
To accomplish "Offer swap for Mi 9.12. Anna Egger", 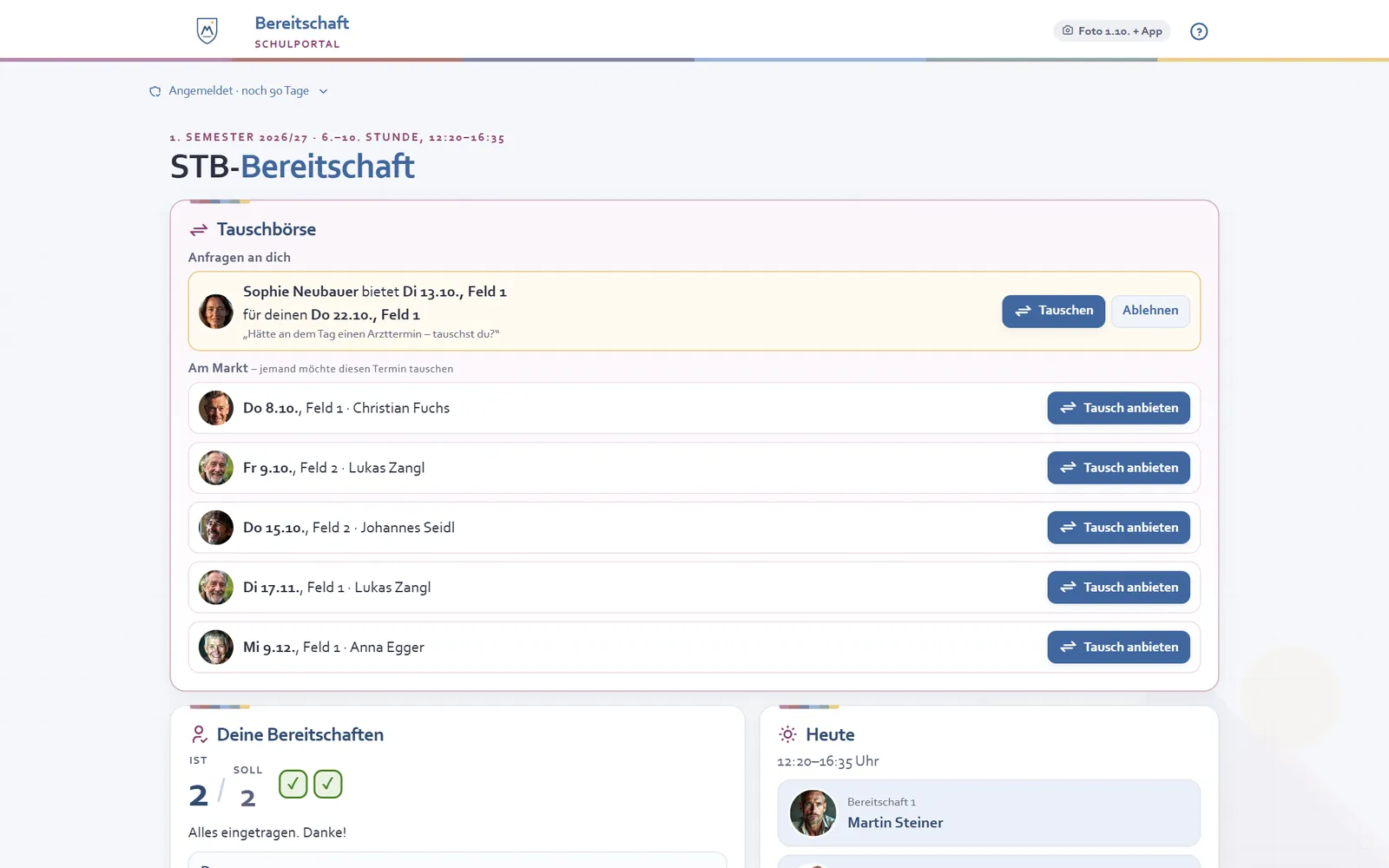I will [1118, 648].
